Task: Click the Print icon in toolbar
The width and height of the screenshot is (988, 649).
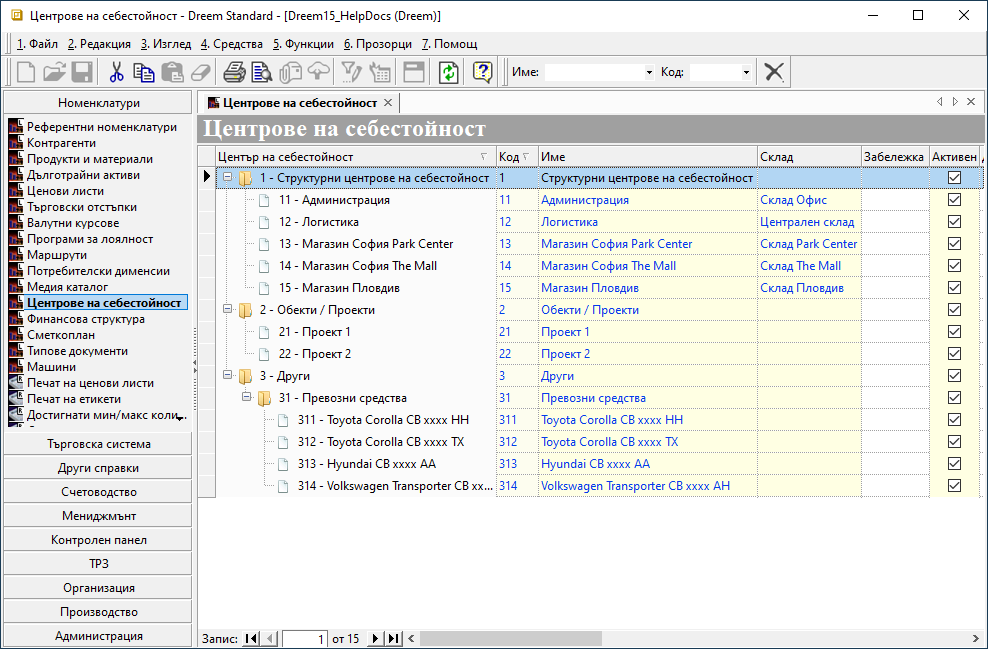Action: coord(234,72)
